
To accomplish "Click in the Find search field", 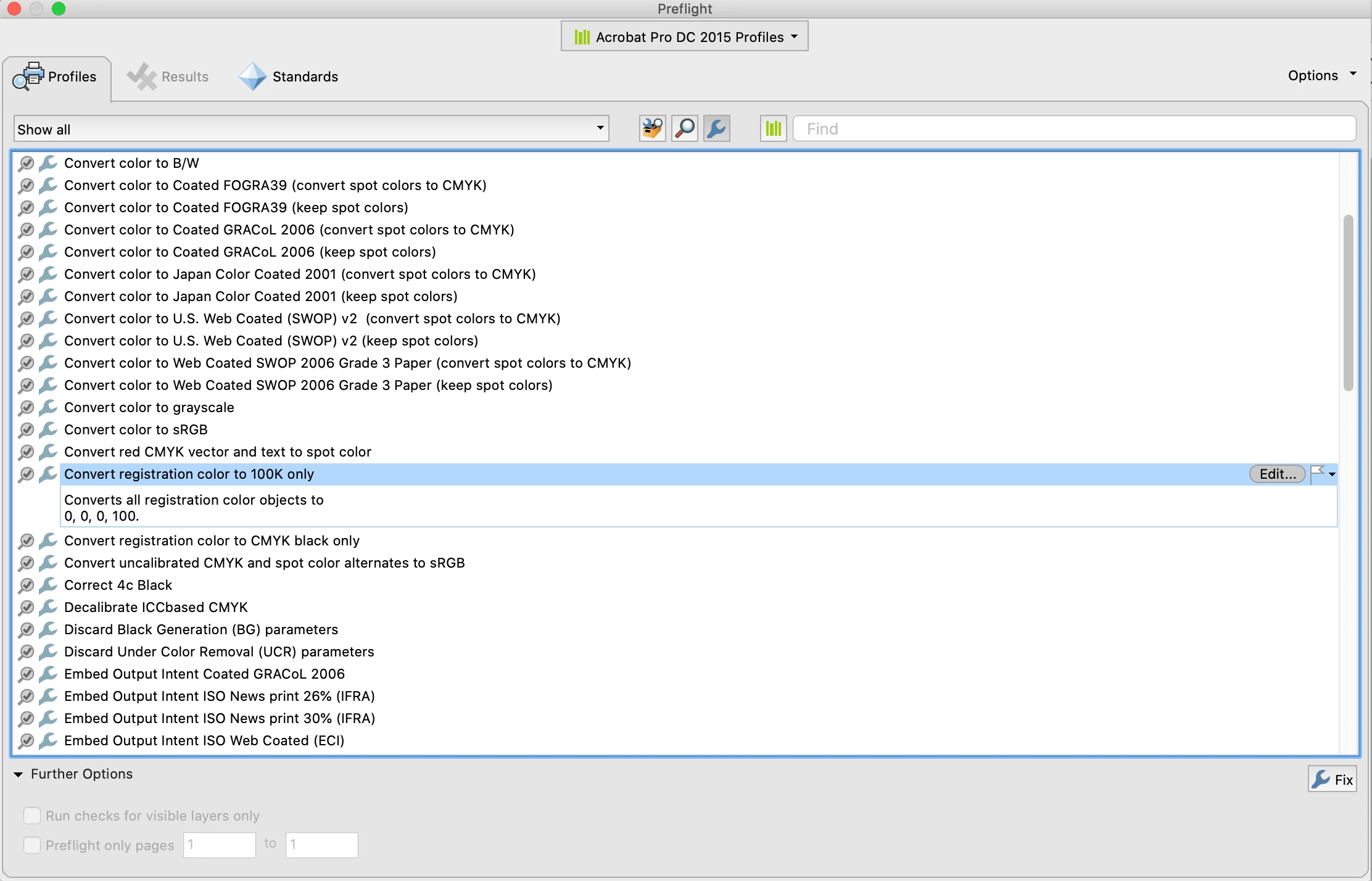I will click(x=1073, y=129).
